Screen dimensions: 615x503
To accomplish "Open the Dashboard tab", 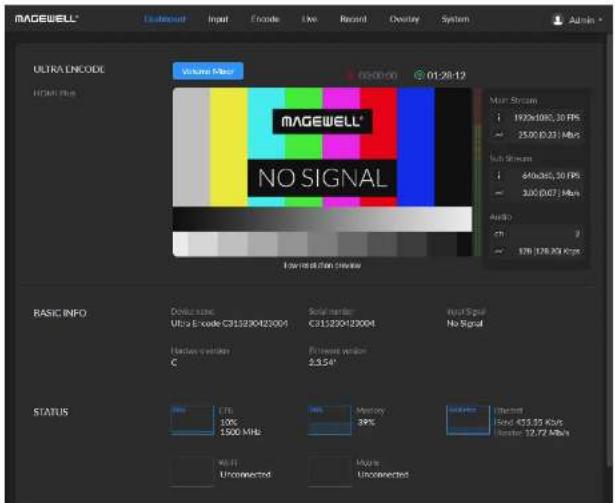I will [165, 19].
